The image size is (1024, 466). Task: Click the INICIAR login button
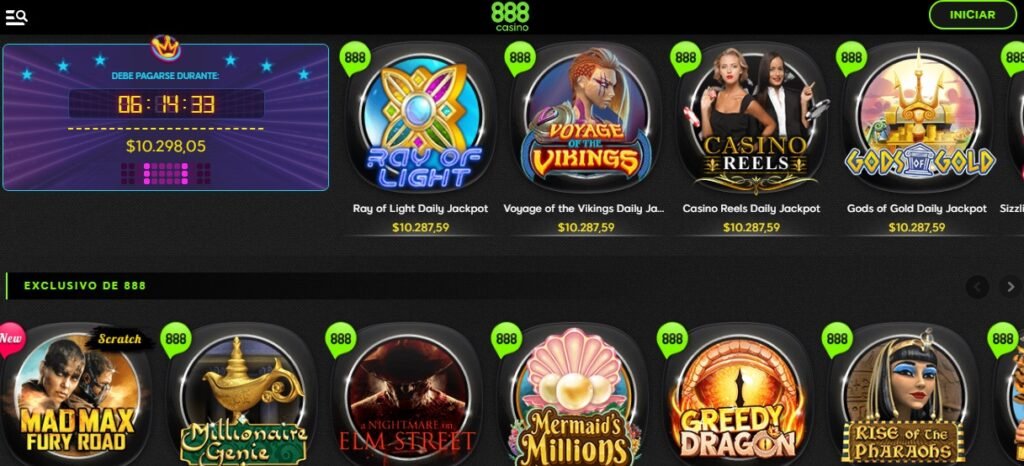972,15
